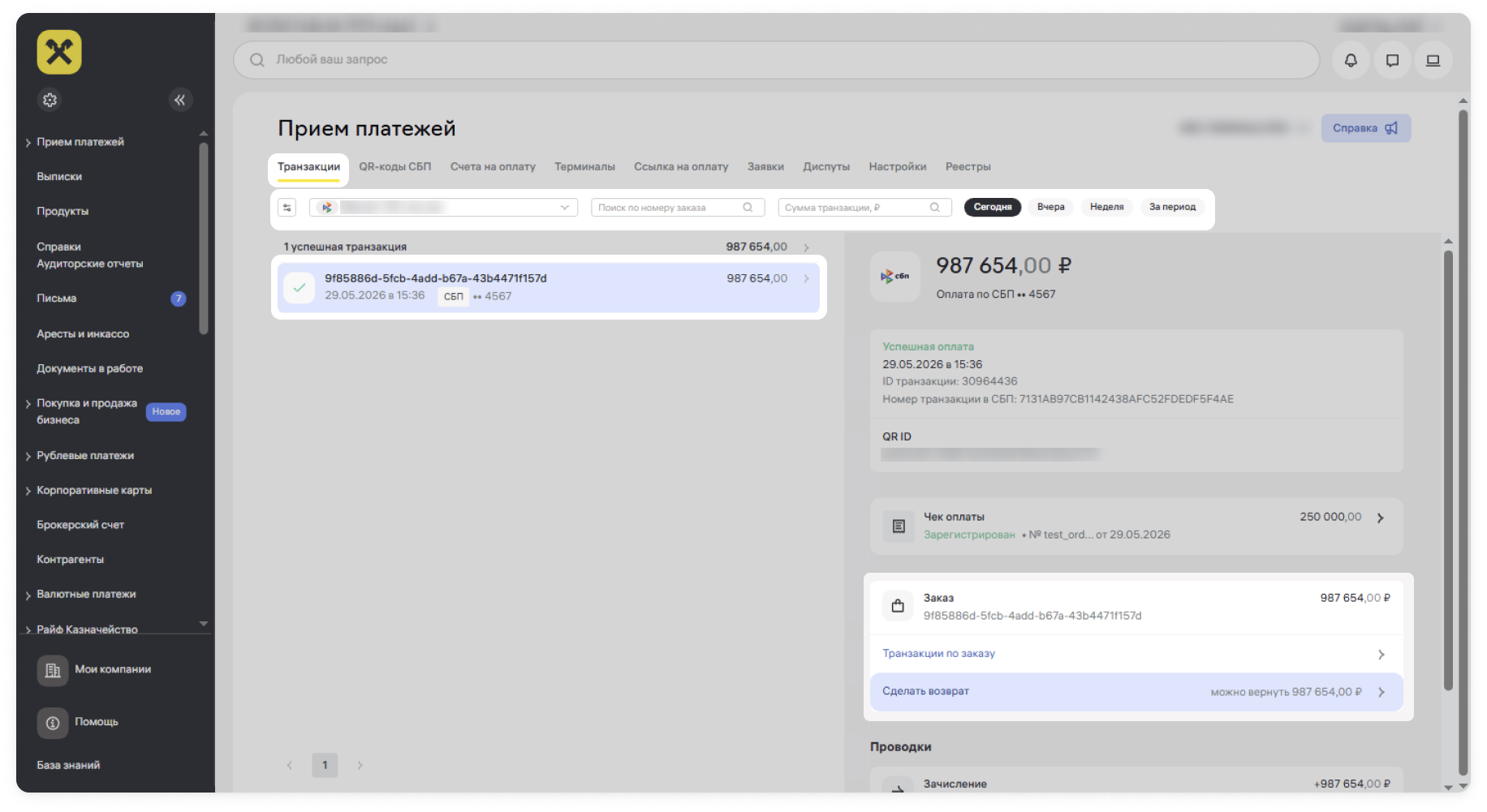Select the За период filter
1487x812 pixels.
point(1172,207)
